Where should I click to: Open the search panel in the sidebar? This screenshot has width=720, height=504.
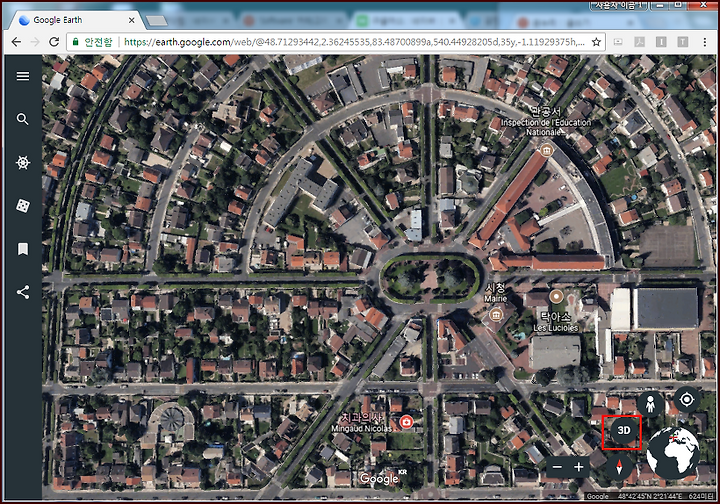point(22,119)
